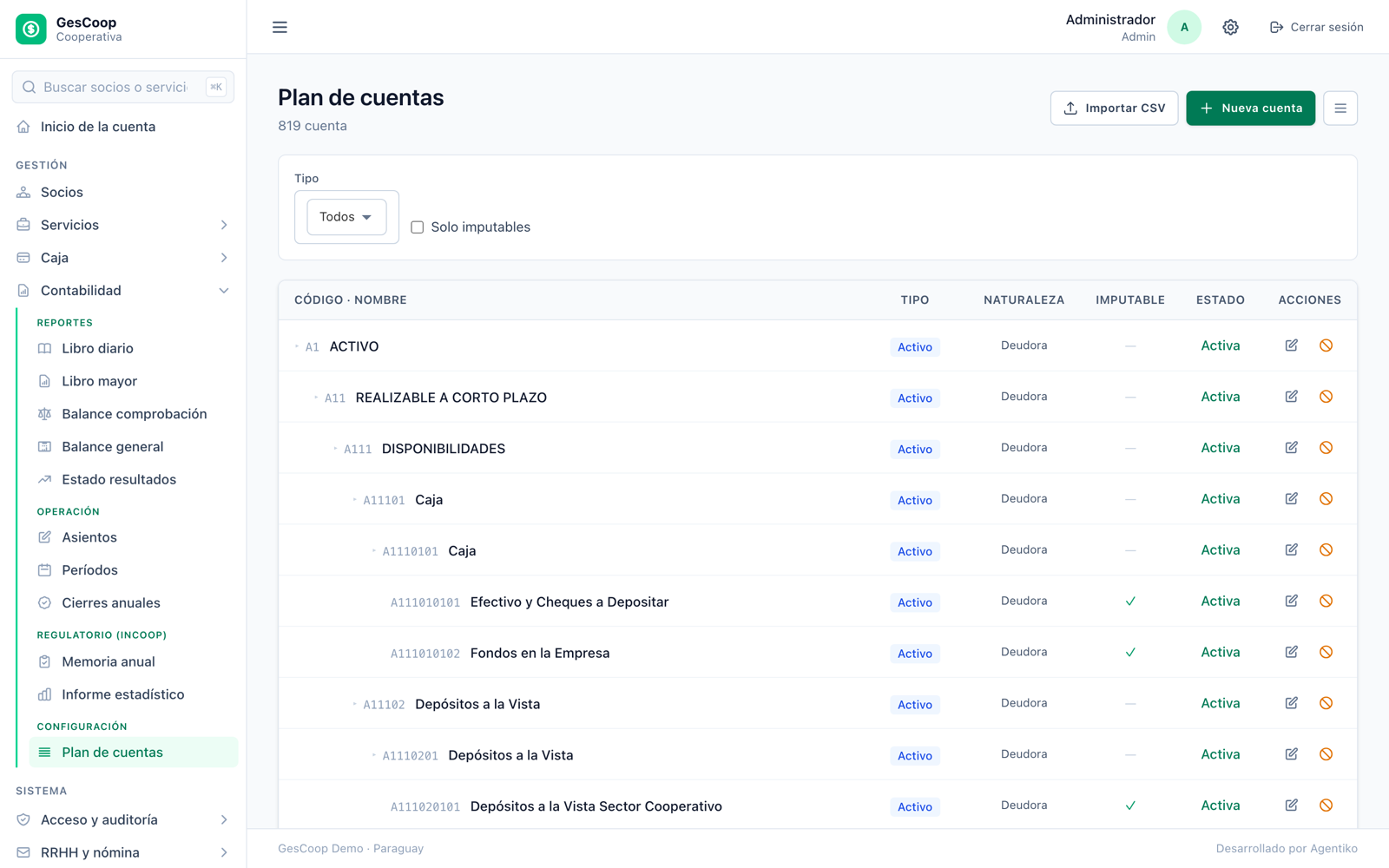
Task: Create a Nueva cuenta
Action: (1250, 108)
